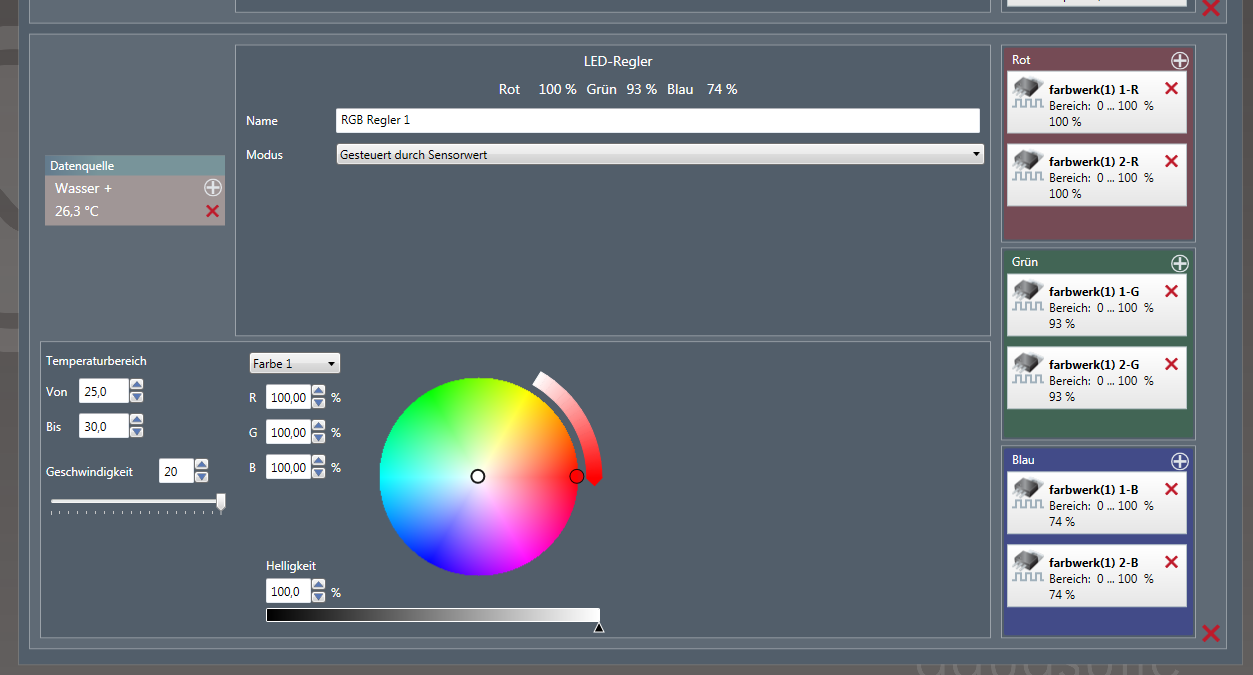Open the Farbe 1 color selector
This screenshot has width=1253, height=675.
tap(294, 363)
